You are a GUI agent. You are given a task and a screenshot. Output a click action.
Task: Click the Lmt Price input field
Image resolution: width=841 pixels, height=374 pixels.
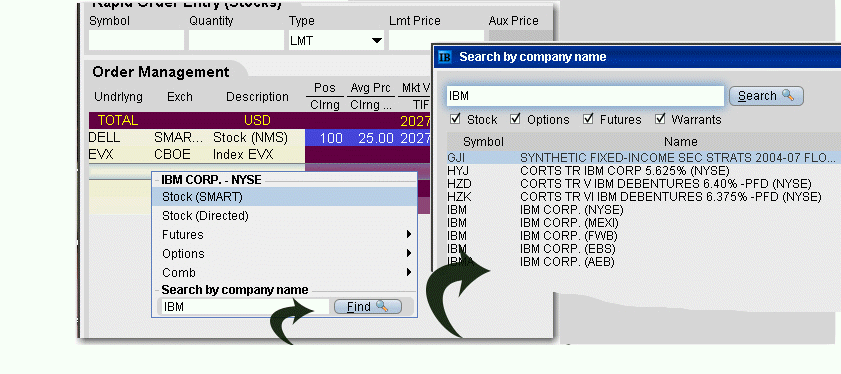point(437,40)
